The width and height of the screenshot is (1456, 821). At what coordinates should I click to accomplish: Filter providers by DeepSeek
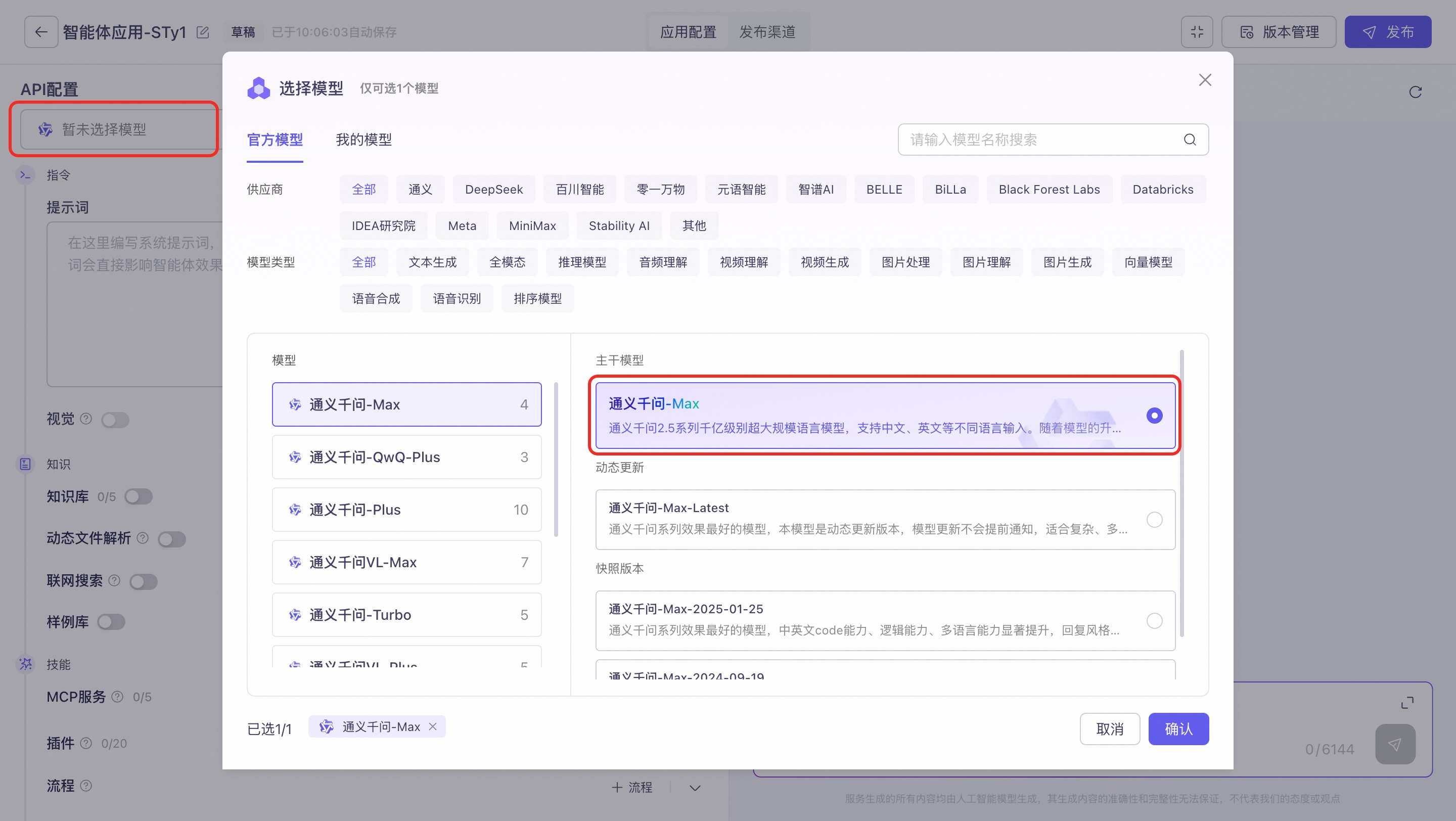[x=493, y=189]
